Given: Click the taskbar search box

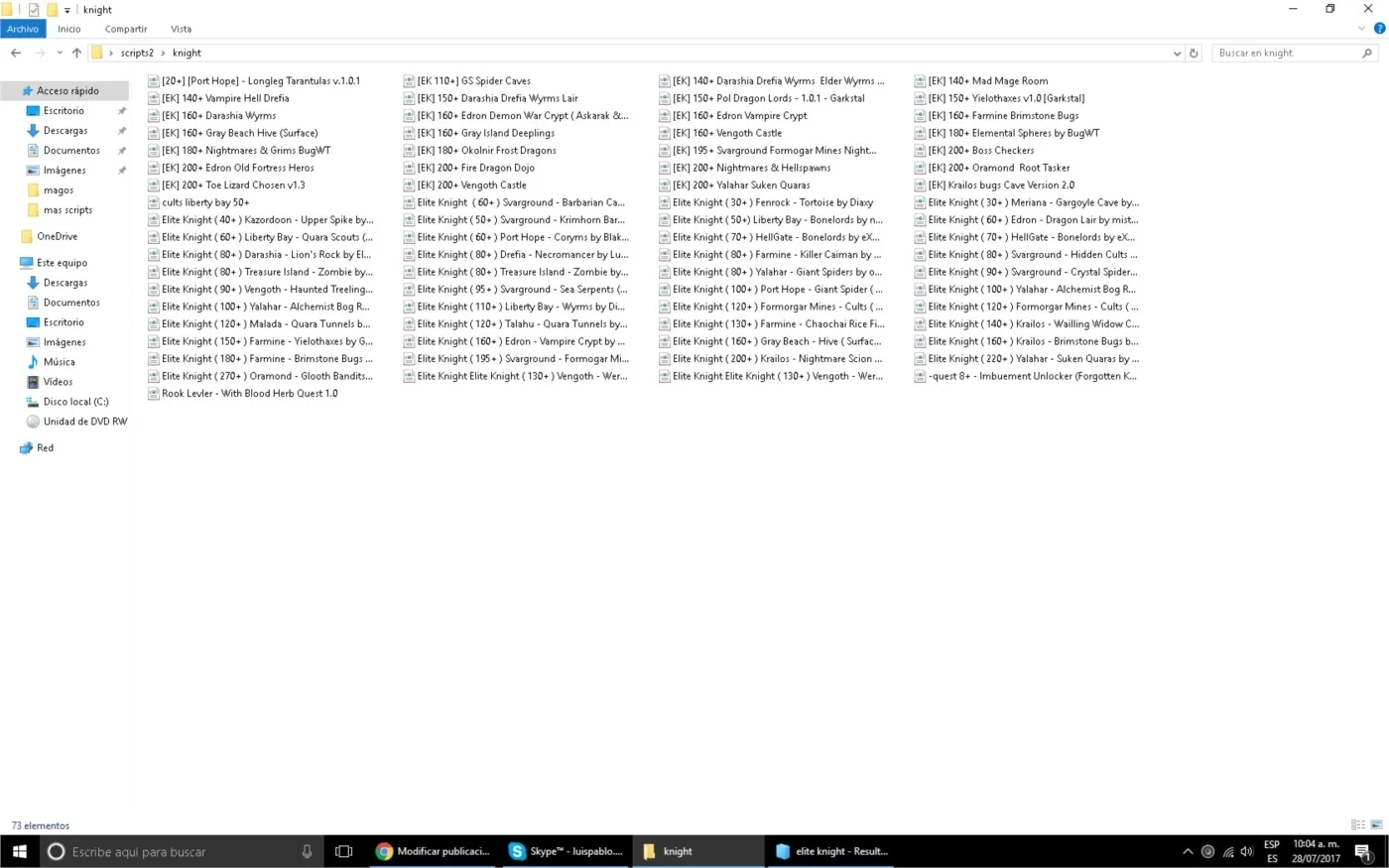Looking at the screenshot, I should pos(182,851).
